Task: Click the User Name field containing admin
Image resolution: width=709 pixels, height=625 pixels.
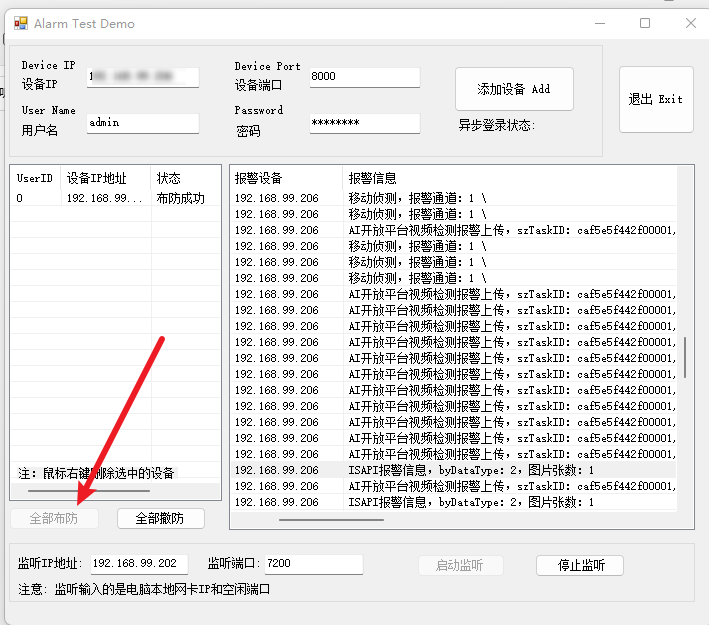Action: click(x=143, y=123)
